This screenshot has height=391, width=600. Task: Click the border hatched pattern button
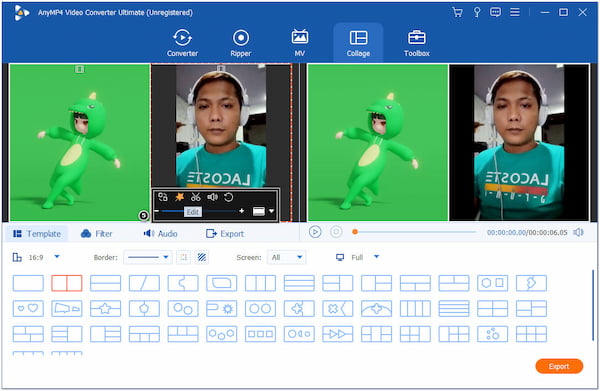[x=202, y=257]
